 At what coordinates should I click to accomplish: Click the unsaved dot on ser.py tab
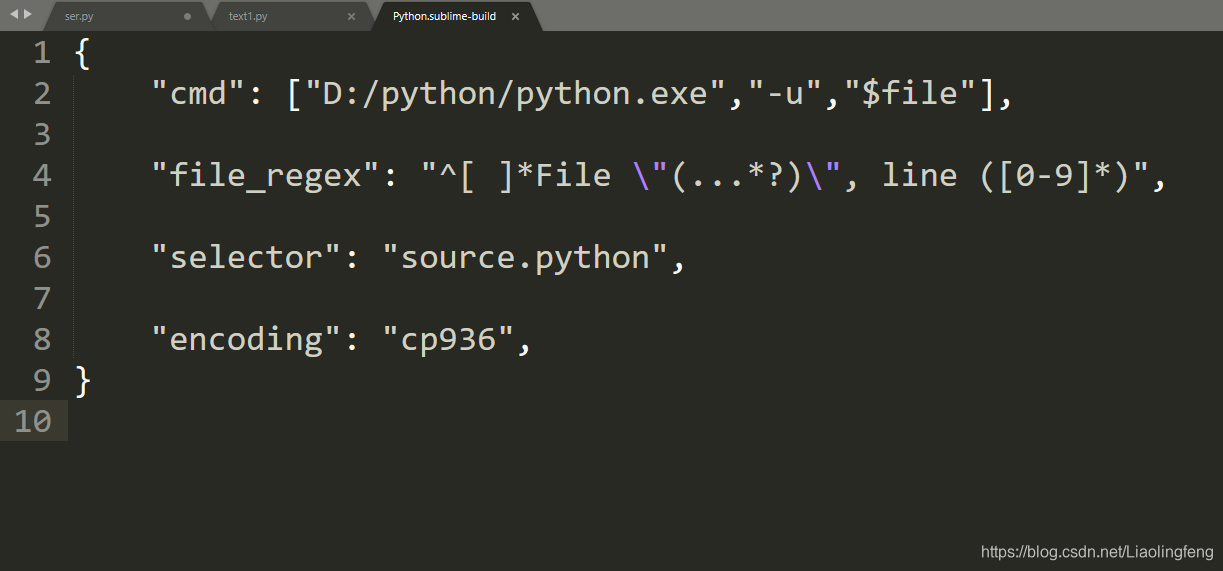coord(187,16)
